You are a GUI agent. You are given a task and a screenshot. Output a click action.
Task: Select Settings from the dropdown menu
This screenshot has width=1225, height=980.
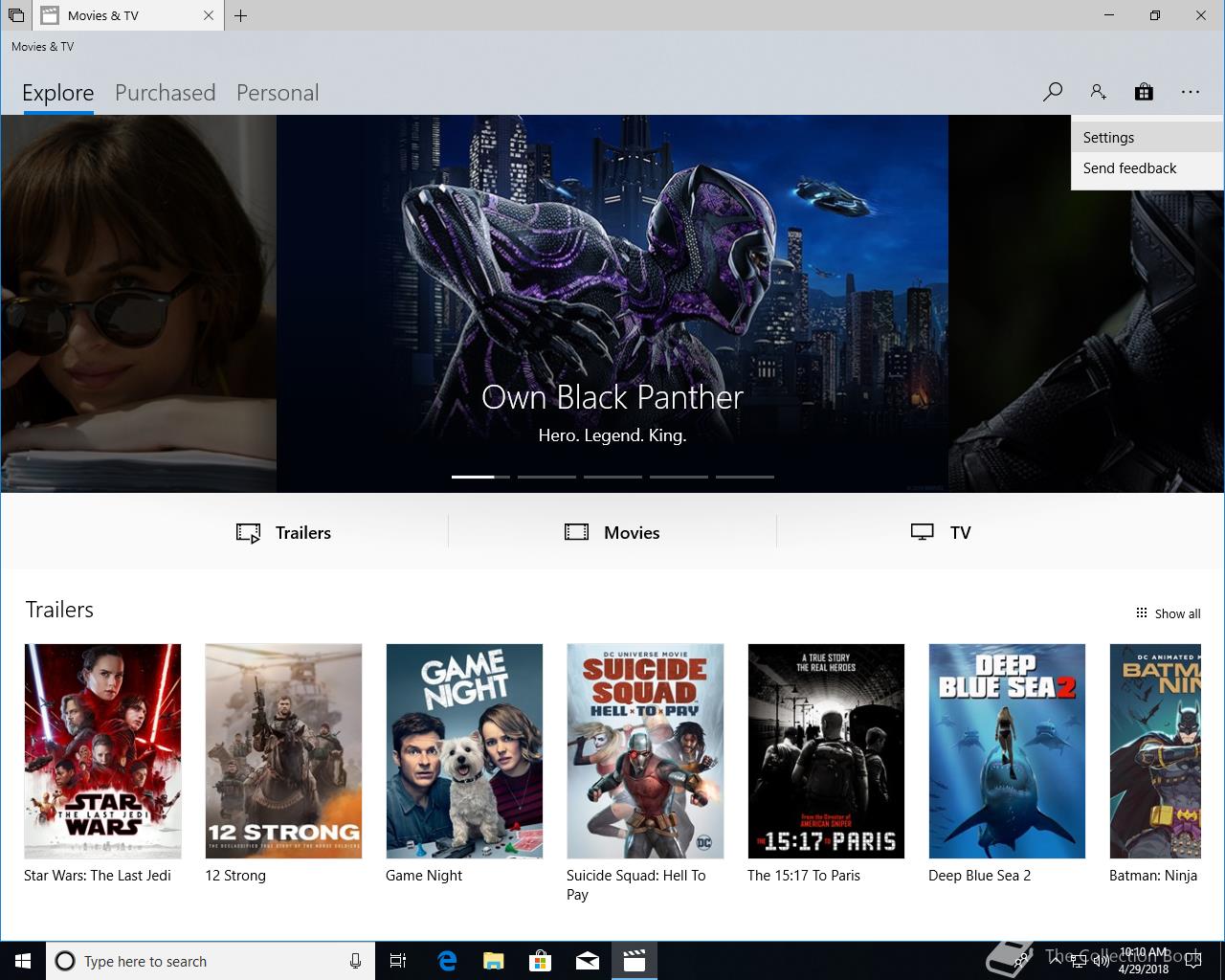(1147, 137)
